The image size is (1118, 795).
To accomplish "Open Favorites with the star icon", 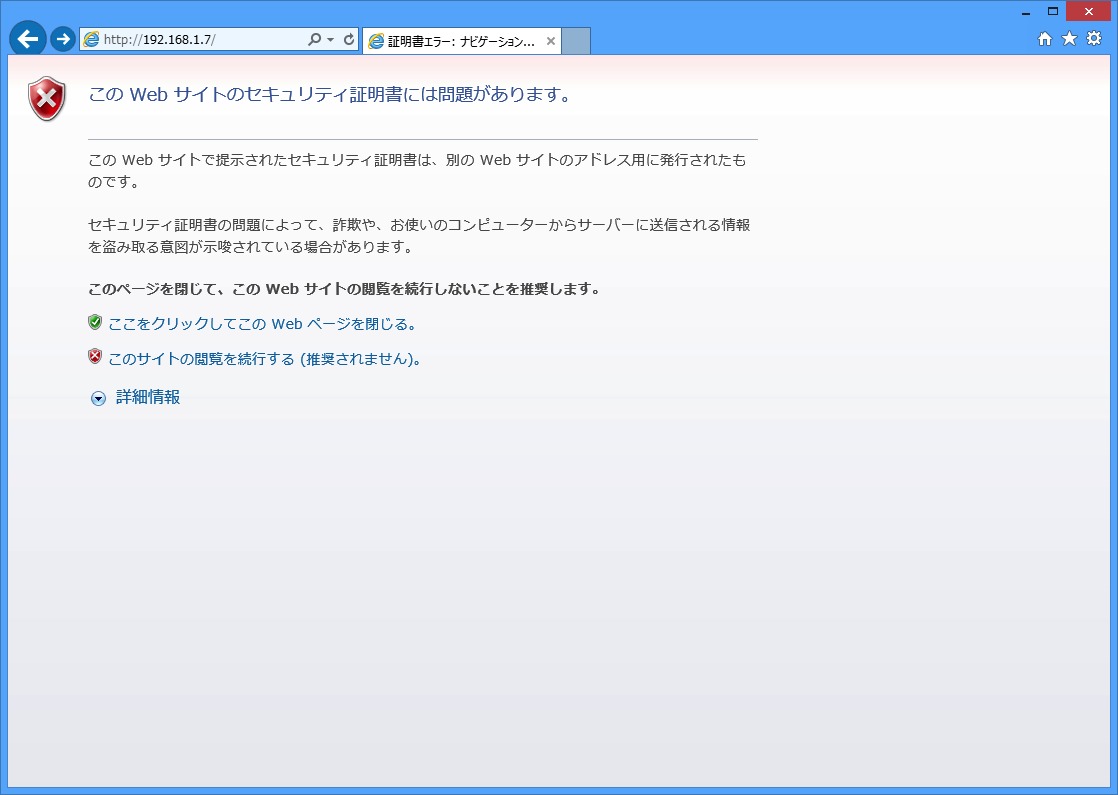I will [x=1069, y=39].
